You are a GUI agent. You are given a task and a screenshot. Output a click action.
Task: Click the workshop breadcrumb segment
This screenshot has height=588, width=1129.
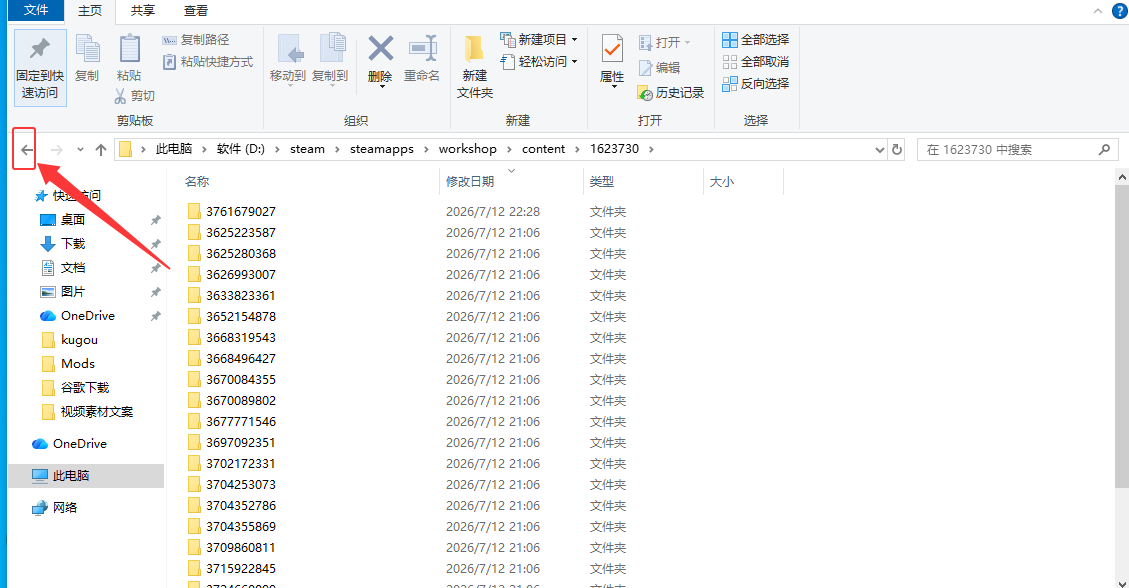[467, 149]
